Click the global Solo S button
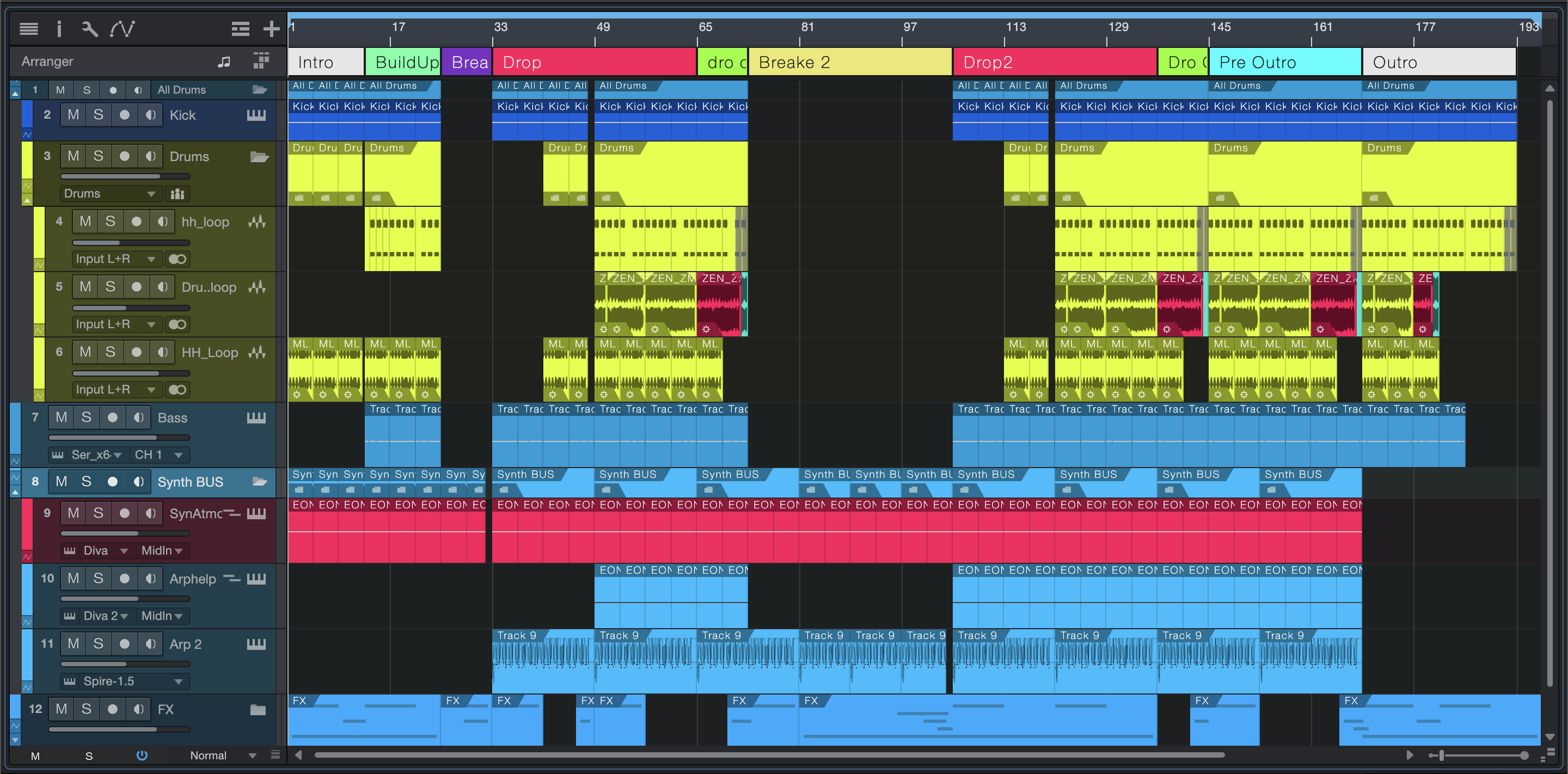Viewport: 1568px width, 774px height. (89, 755)
